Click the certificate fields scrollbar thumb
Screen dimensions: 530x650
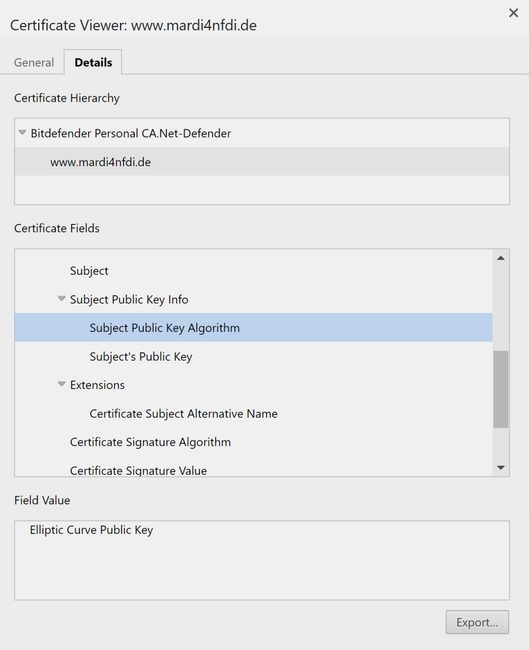pyautogui.click(x=501, y=389)
